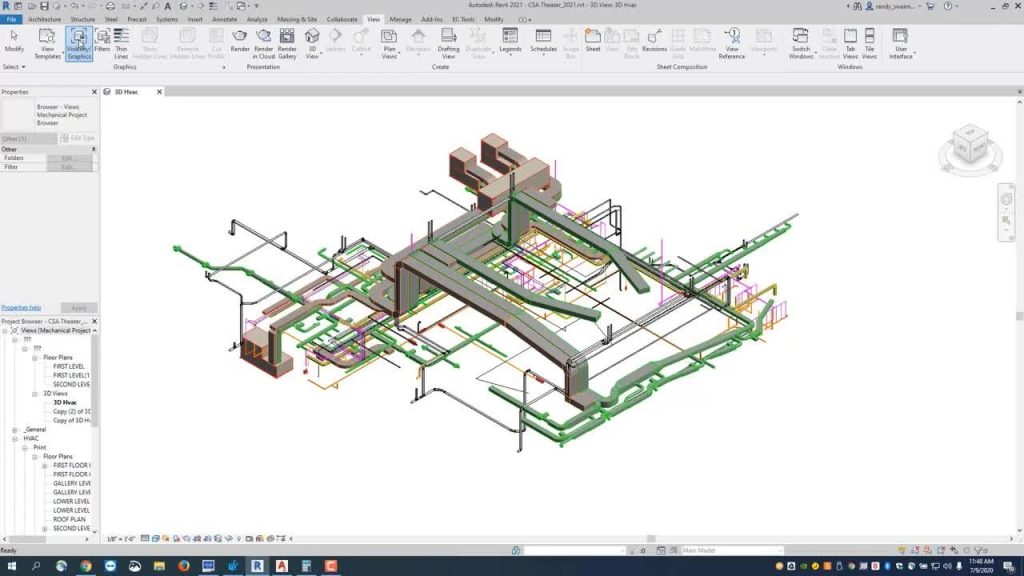Select FIRST LEVEL under the top Floor Plans
1024x576 pixels.
coord(69,367)
